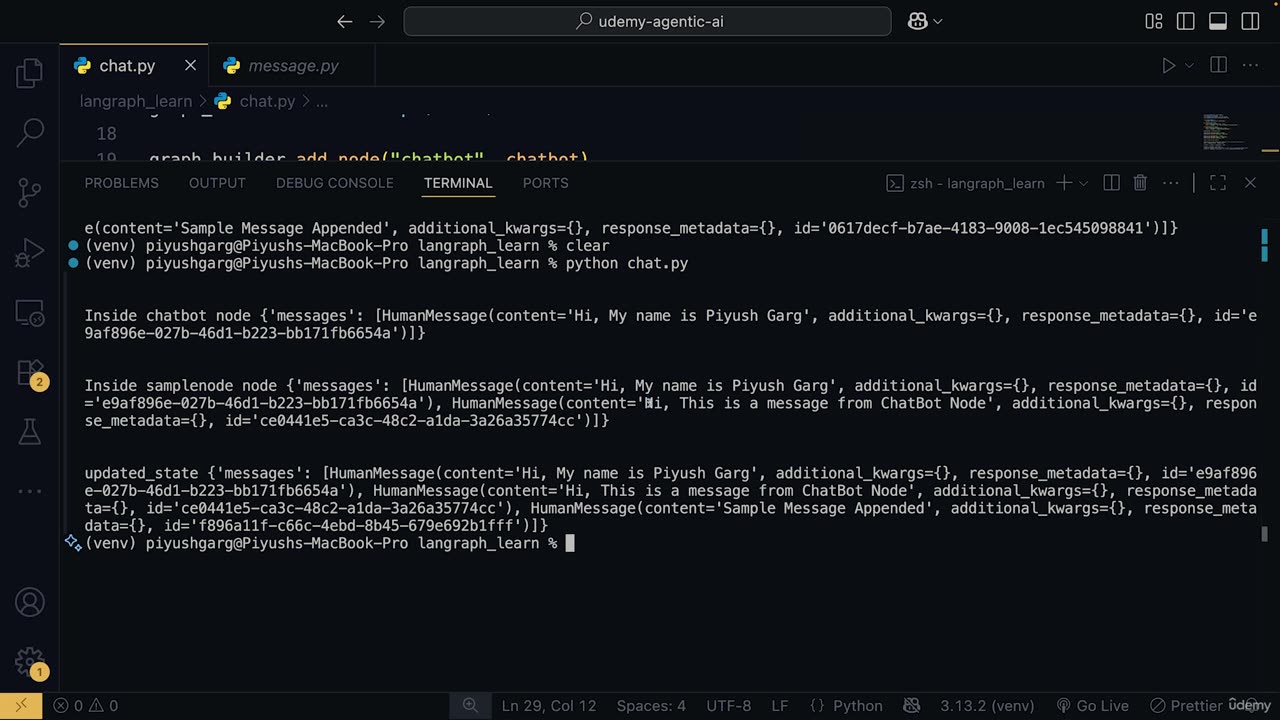1280x720 pixels.
Task: Open the Source Control view
Action: [x=30, y=191]
